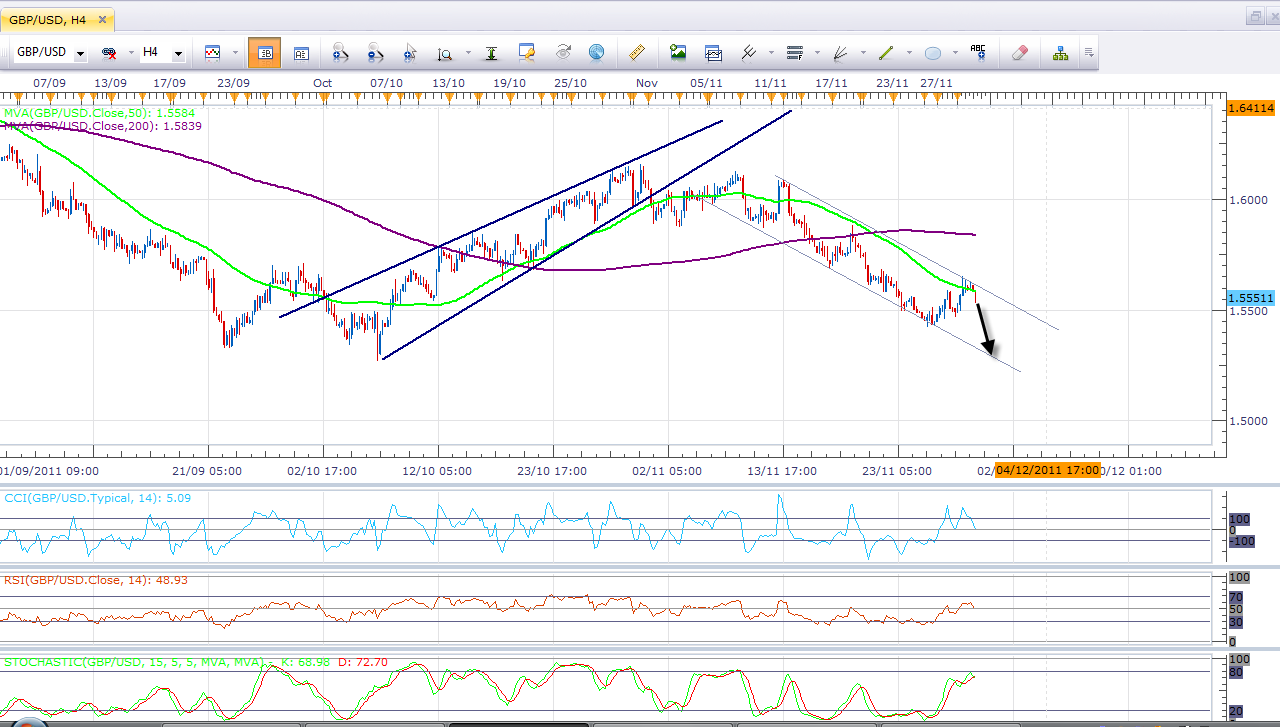Click the Nov label on date ruler
This screenshot has width=1280, height=727.
click(x=646, y=83)
